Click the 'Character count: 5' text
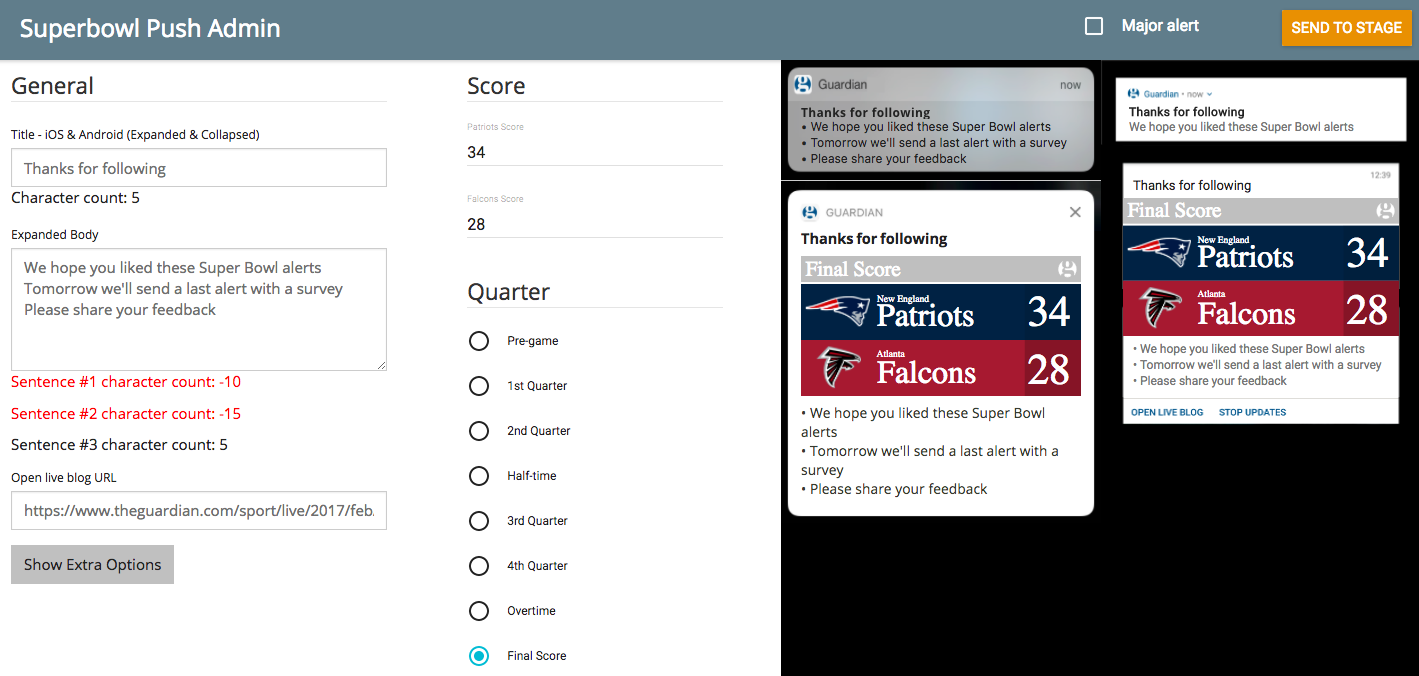The width and height of the screenshot is (1419, 676). (x=75, y=198)
